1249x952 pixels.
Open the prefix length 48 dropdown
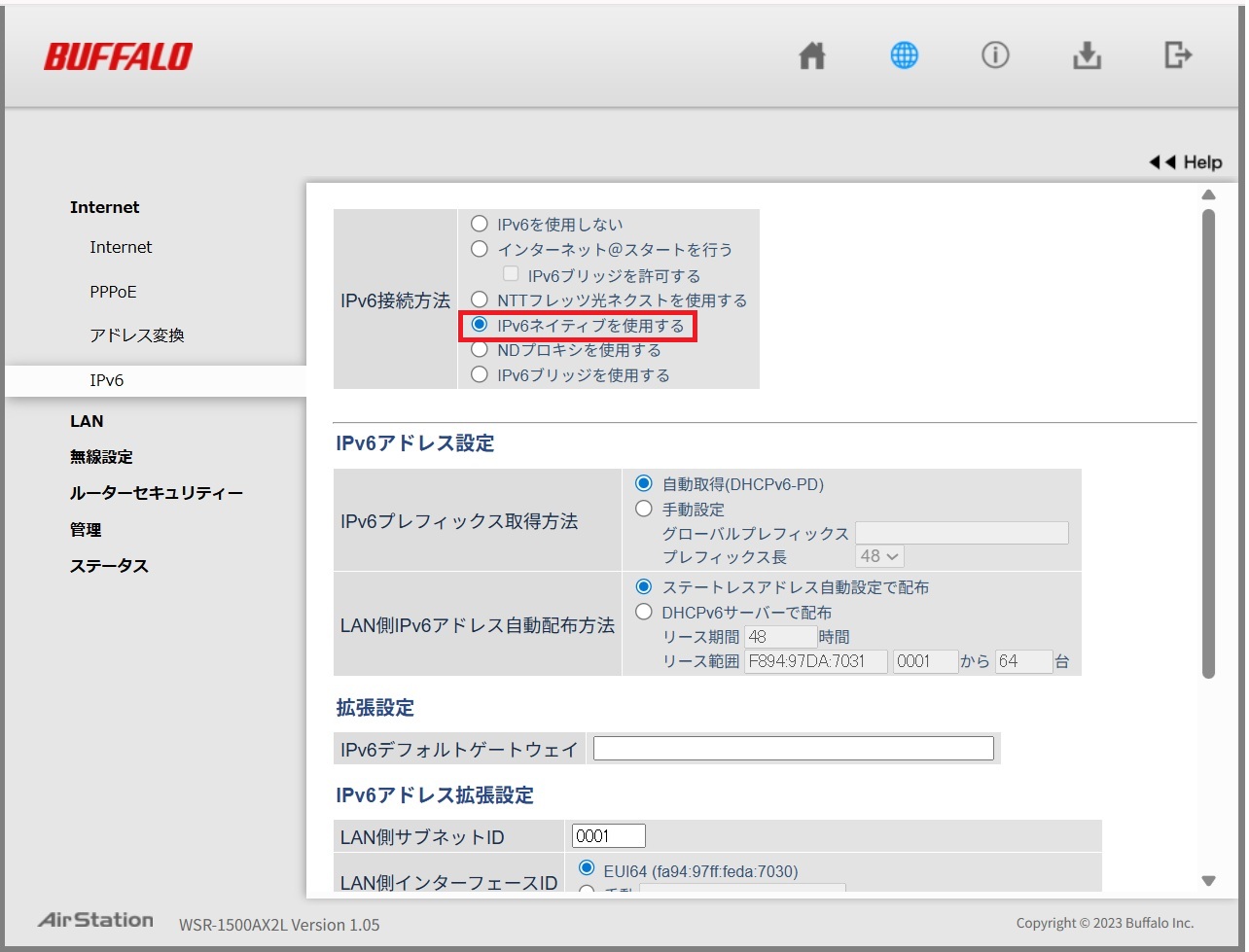click(879, 556)
